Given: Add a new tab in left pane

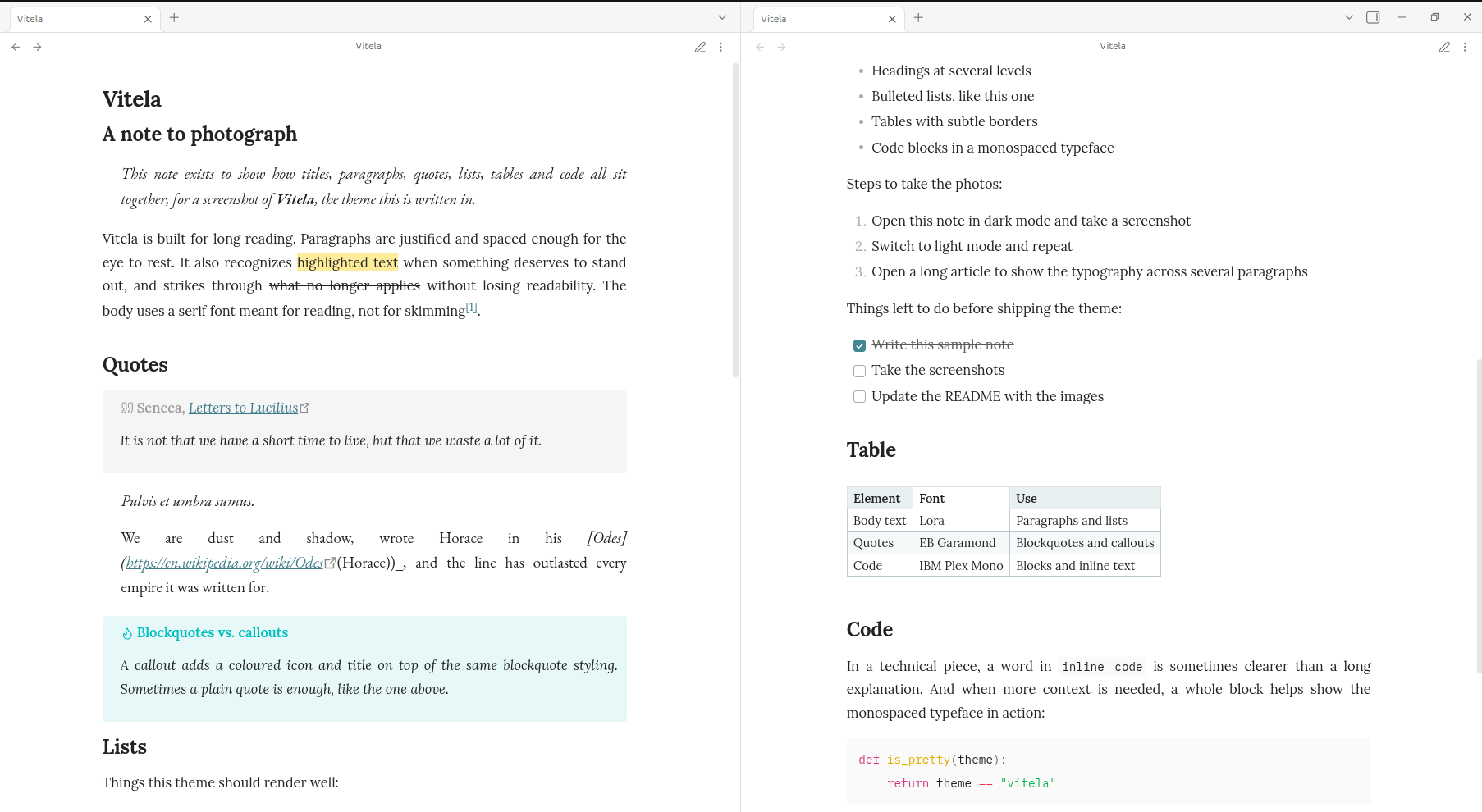Looking at the screenshot, I should 174,17.
